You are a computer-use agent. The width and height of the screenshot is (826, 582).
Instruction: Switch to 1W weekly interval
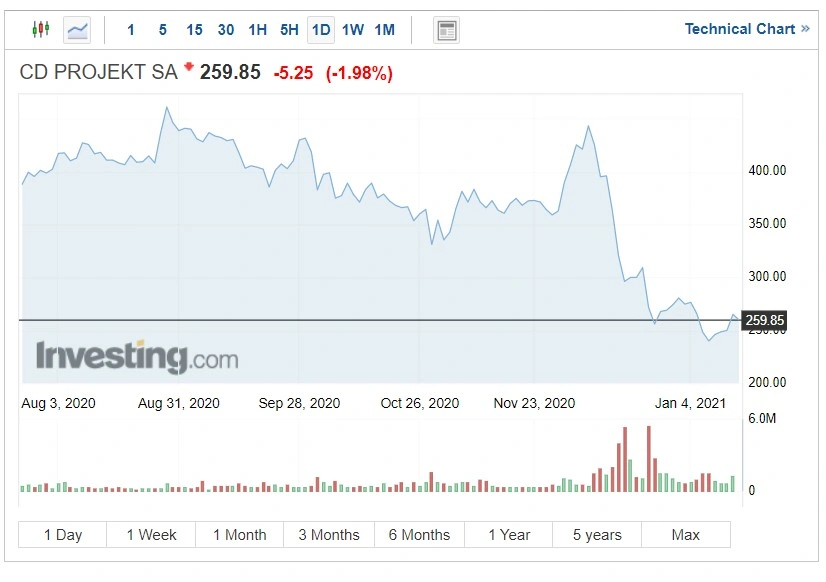pyautogui.click(x=352, y=29)
